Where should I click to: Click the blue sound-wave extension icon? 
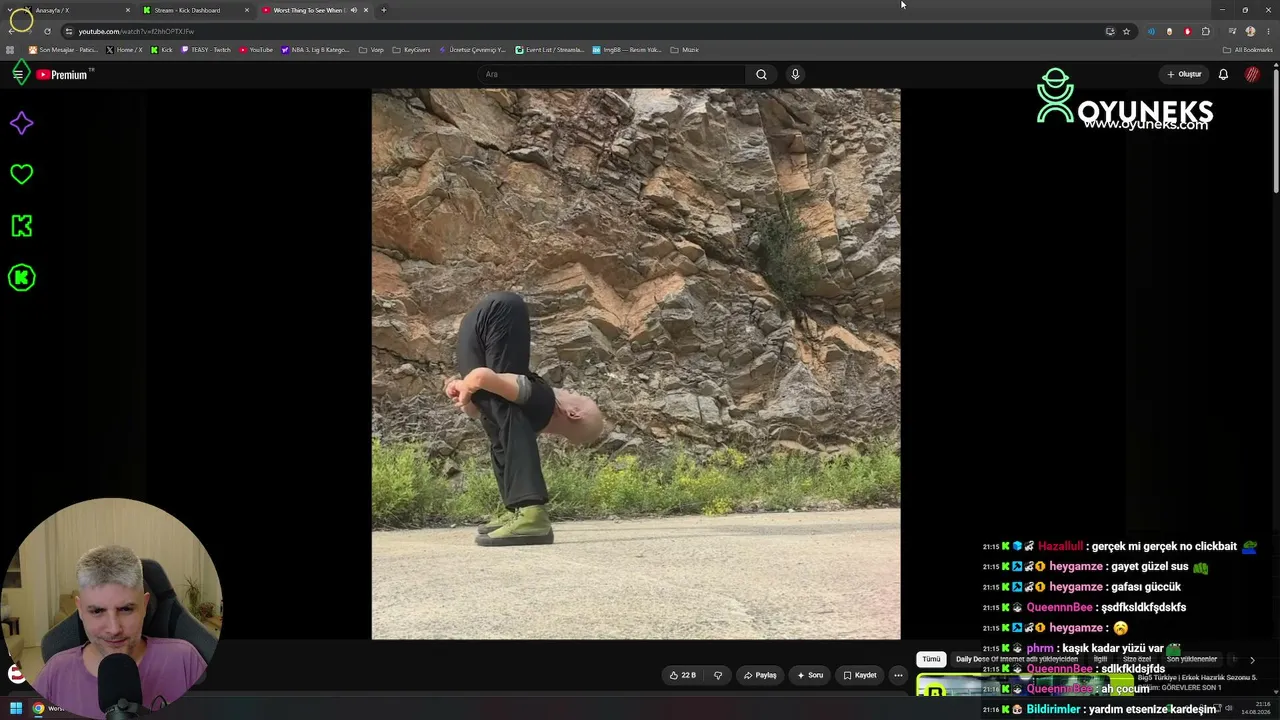click(1151, 31)
